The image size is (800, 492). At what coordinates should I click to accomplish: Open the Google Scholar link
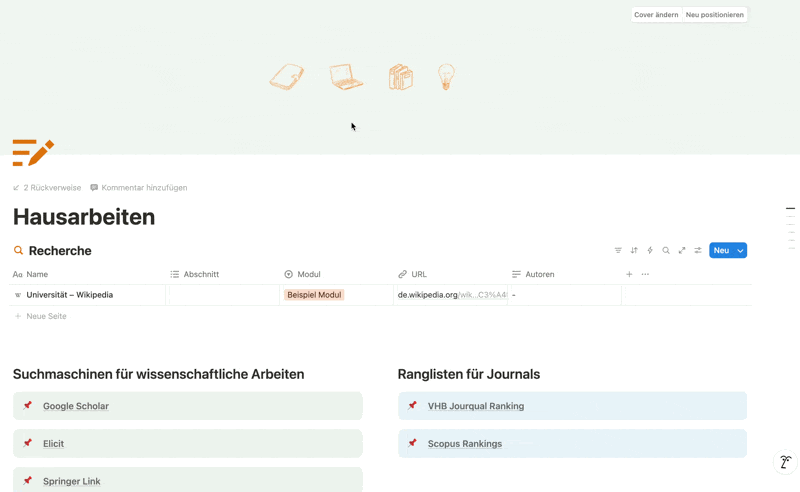pyautogui.click(x=76, y=406)
